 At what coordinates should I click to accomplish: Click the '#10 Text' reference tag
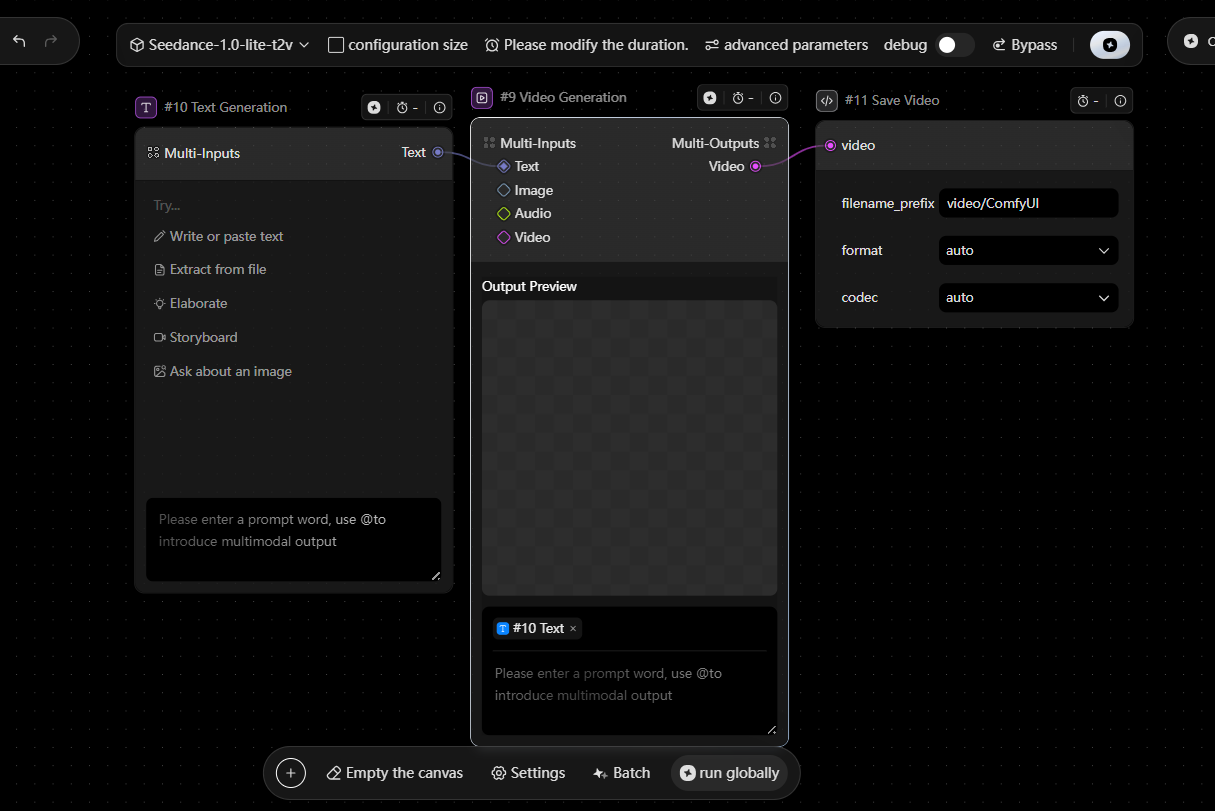[x=537, y=629]
